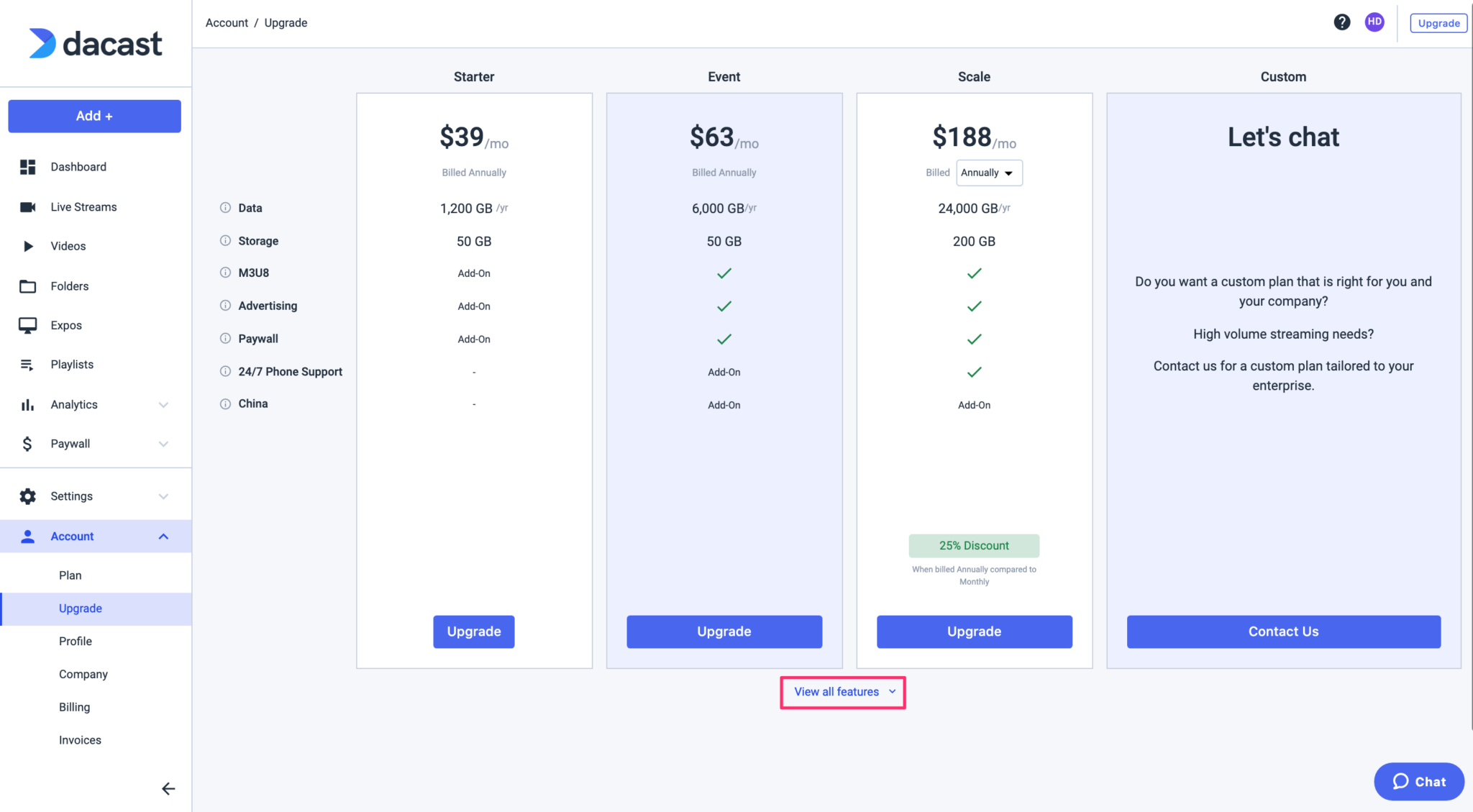Expand the Settings submenu chevron
Image resolution: width=1473 pixels, height=812 pixels.
coord(163,496)
